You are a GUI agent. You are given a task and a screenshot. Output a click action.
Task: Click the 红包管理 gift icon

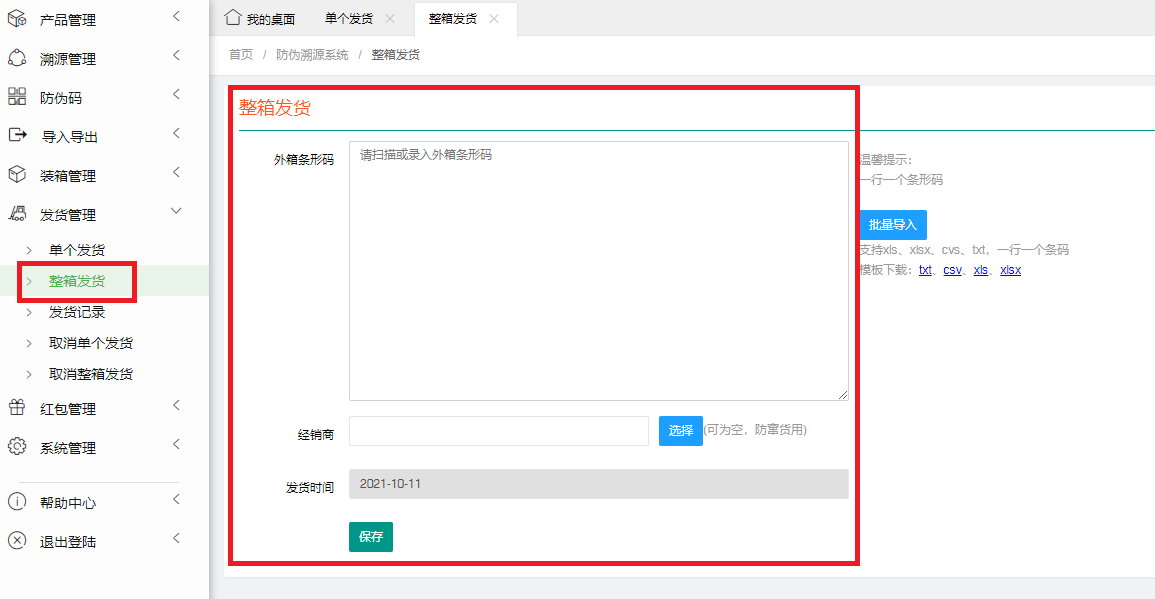17,408
